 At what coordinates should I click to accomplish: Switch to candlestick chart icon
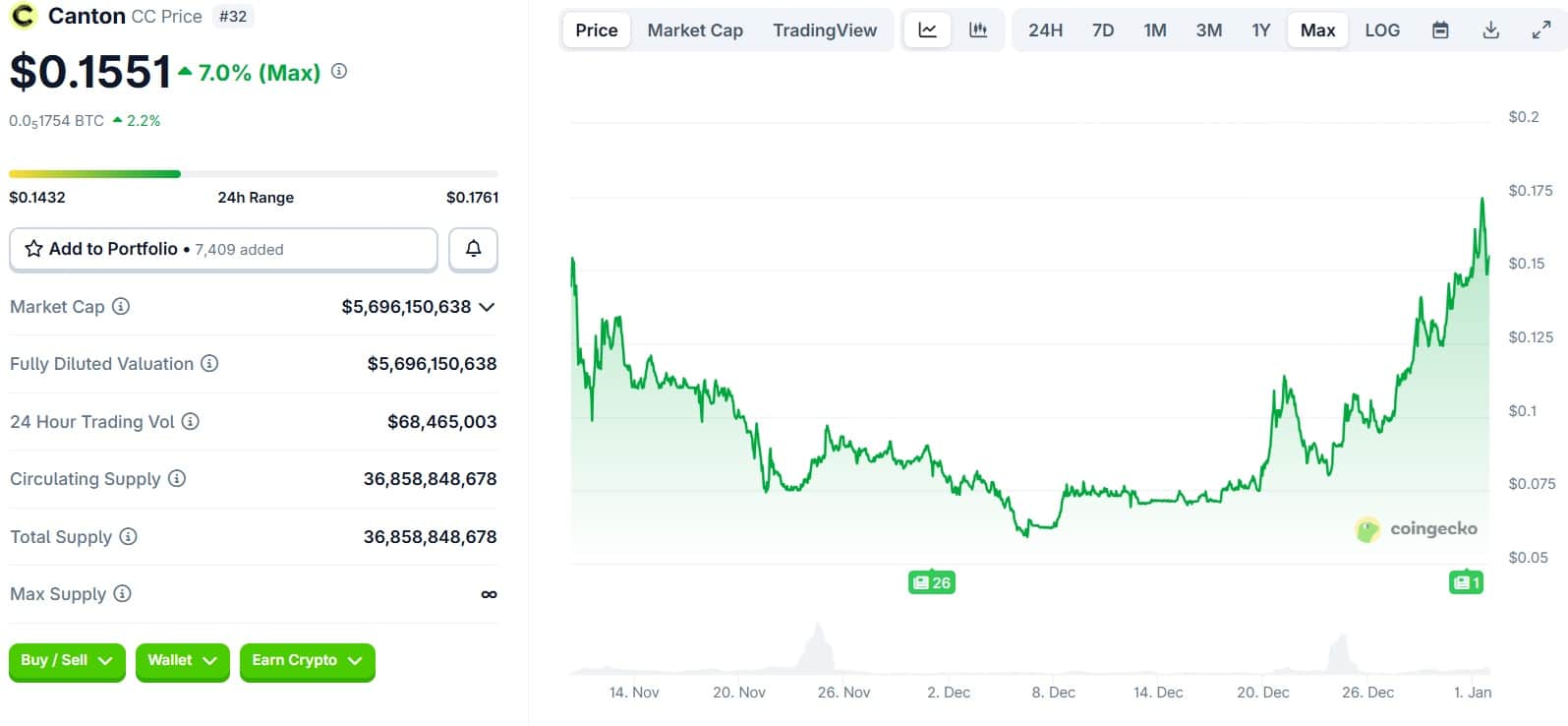(978, 30)
